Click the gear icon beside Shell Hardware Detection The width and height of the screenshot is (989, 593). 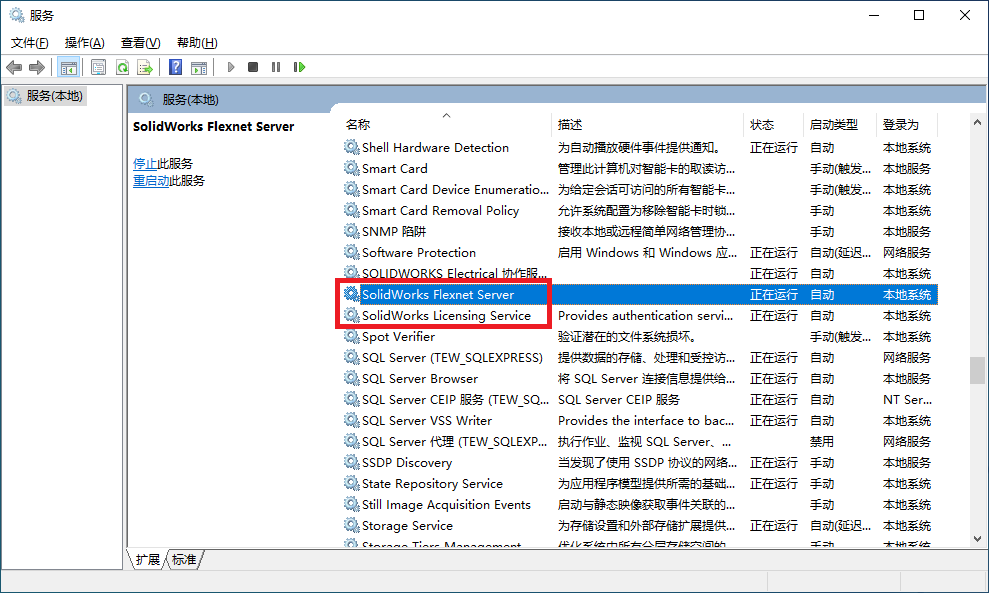[351, 147]
